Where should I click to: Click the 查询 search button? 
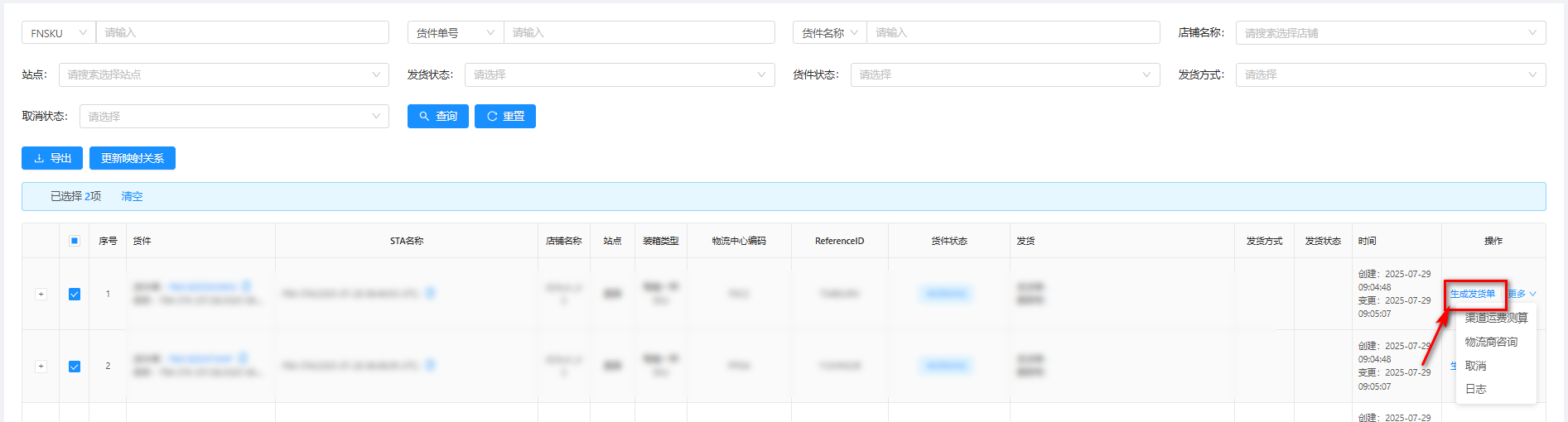(437, 117)
